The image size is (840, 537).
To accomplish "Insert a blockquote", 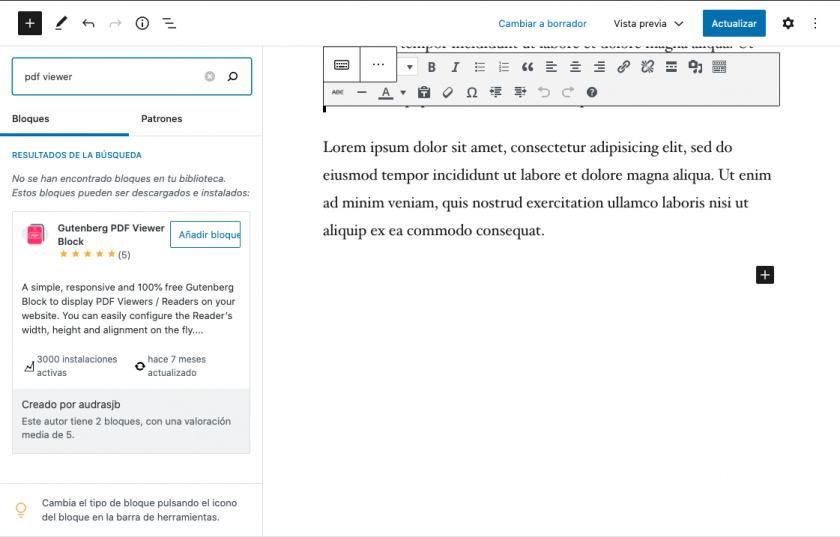I will click(x=527, y=67).
